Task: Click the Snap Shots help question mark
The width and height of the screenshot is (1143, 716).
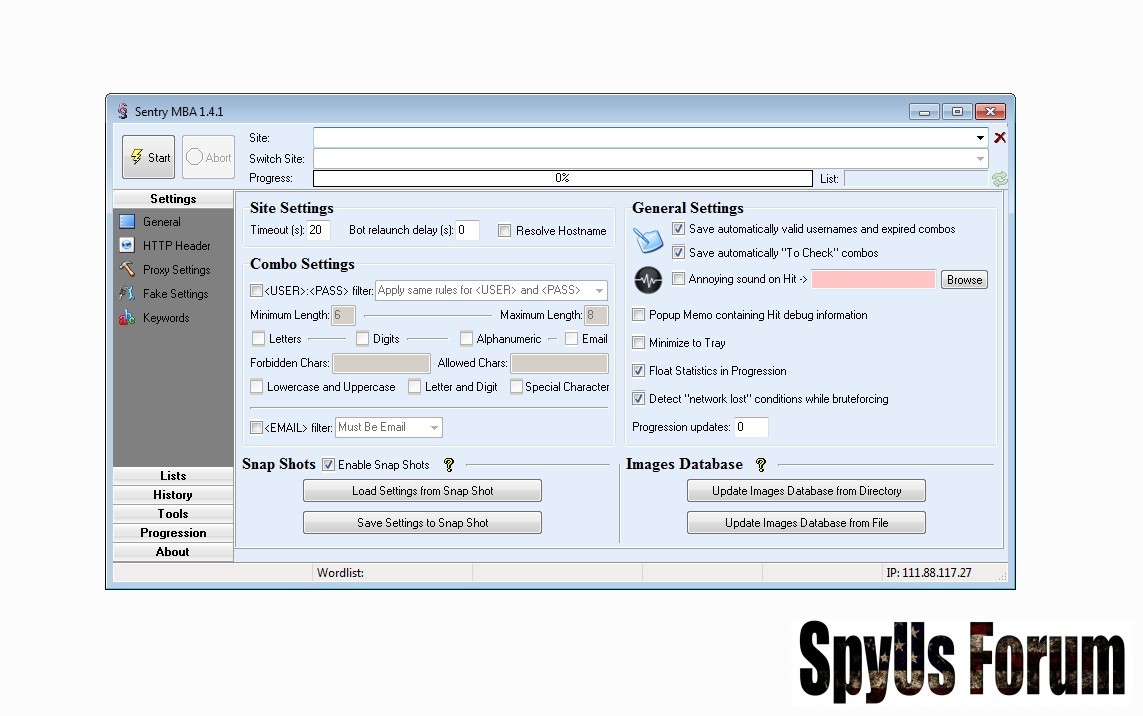Action: [449, 465]
